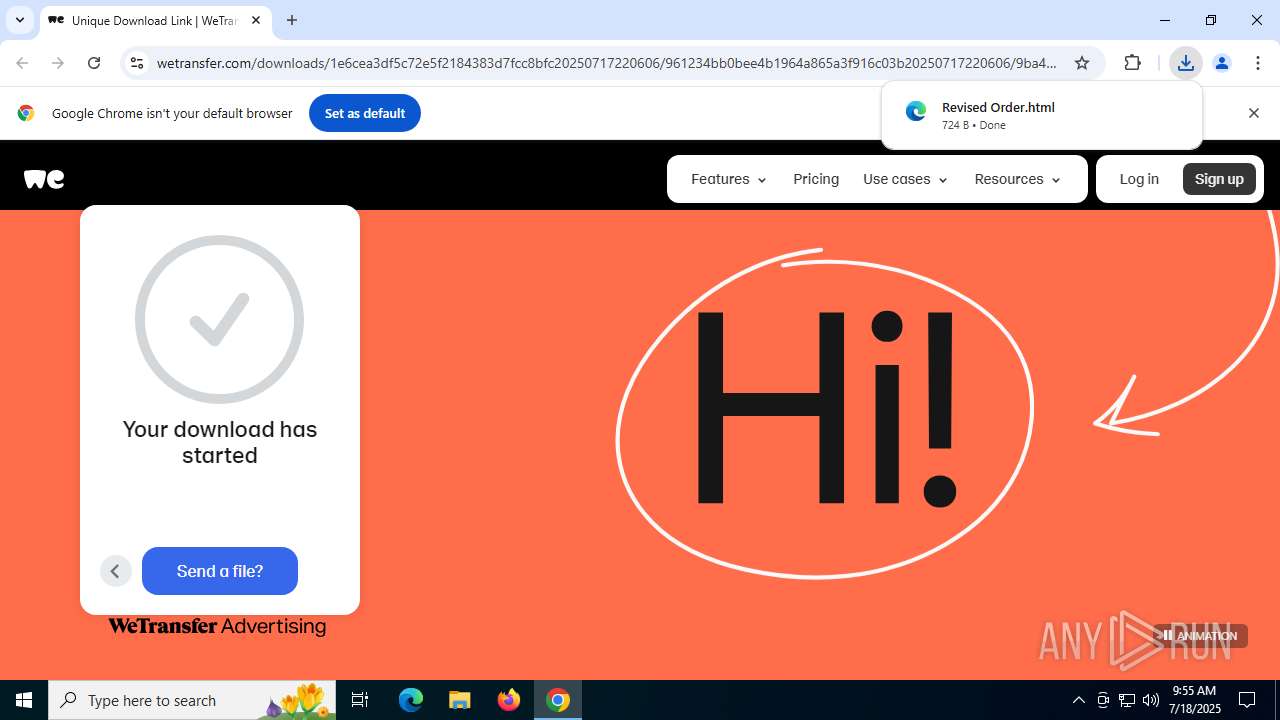The width and height of the screenshot is (1280, 720).
Task: Expand the Resources menu
Action: click(1017, 179)
